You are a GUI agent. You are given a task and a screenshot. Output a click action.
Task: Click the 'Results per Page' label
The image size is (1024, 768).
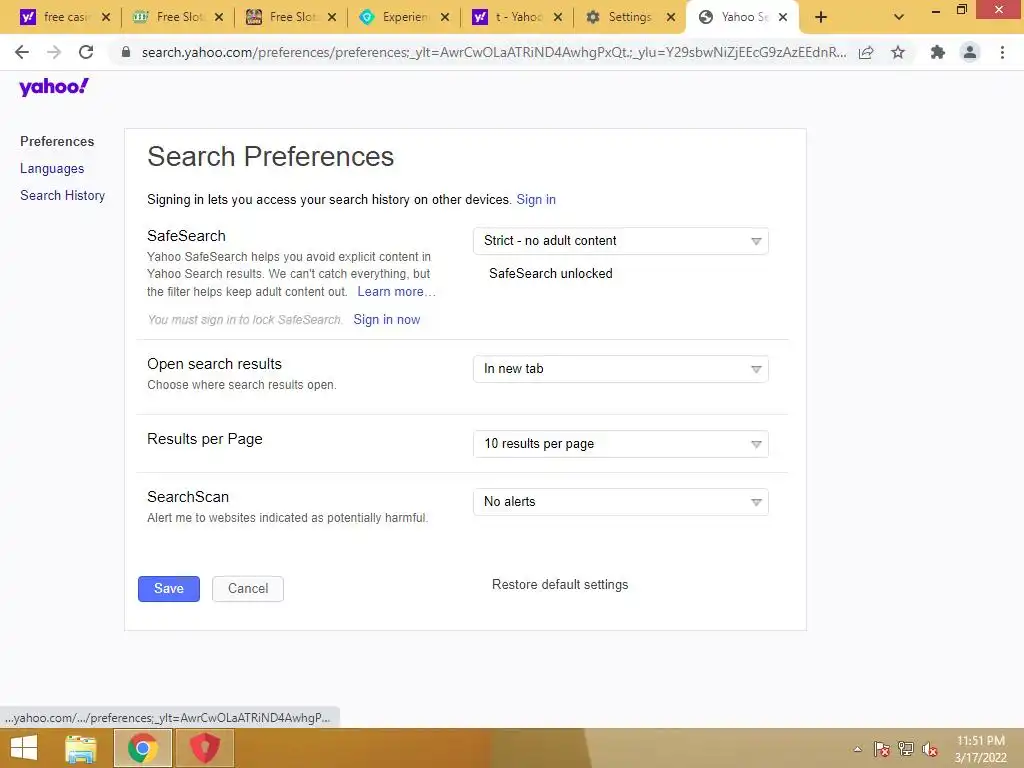204,439
